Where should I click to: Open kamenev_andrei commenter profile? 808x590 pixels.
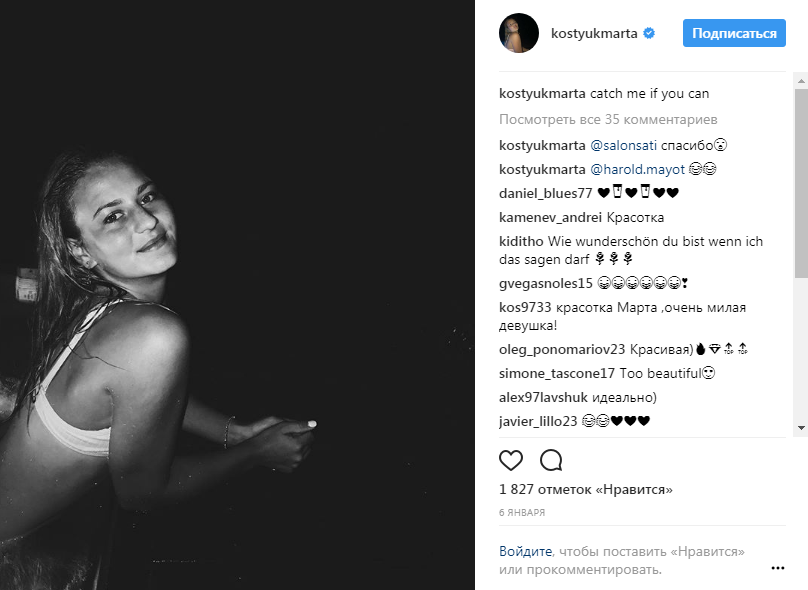pyautogui.click(x=549, y=217)
